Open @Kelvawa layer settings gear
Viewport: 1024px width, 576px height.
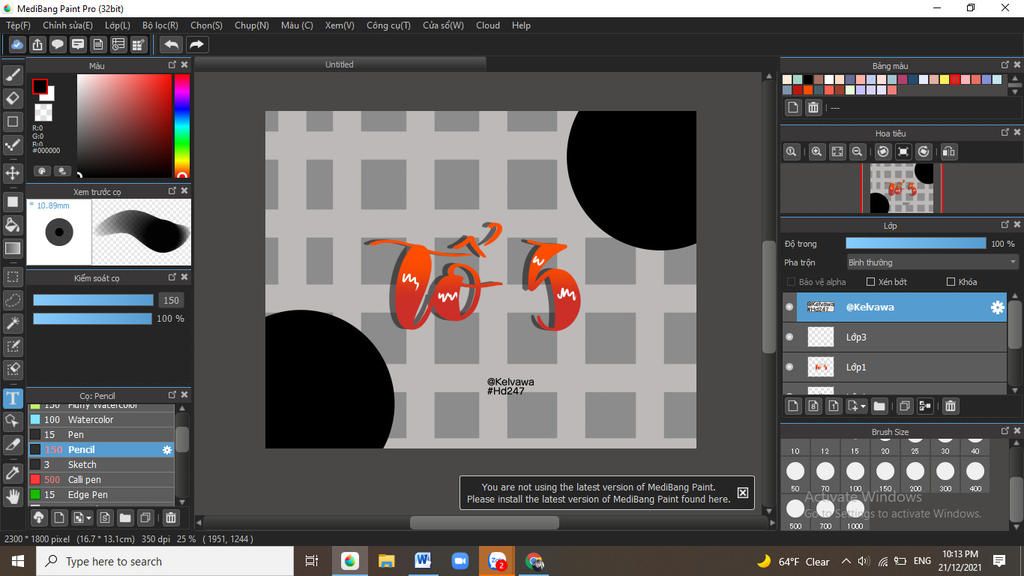click(997, 307)
